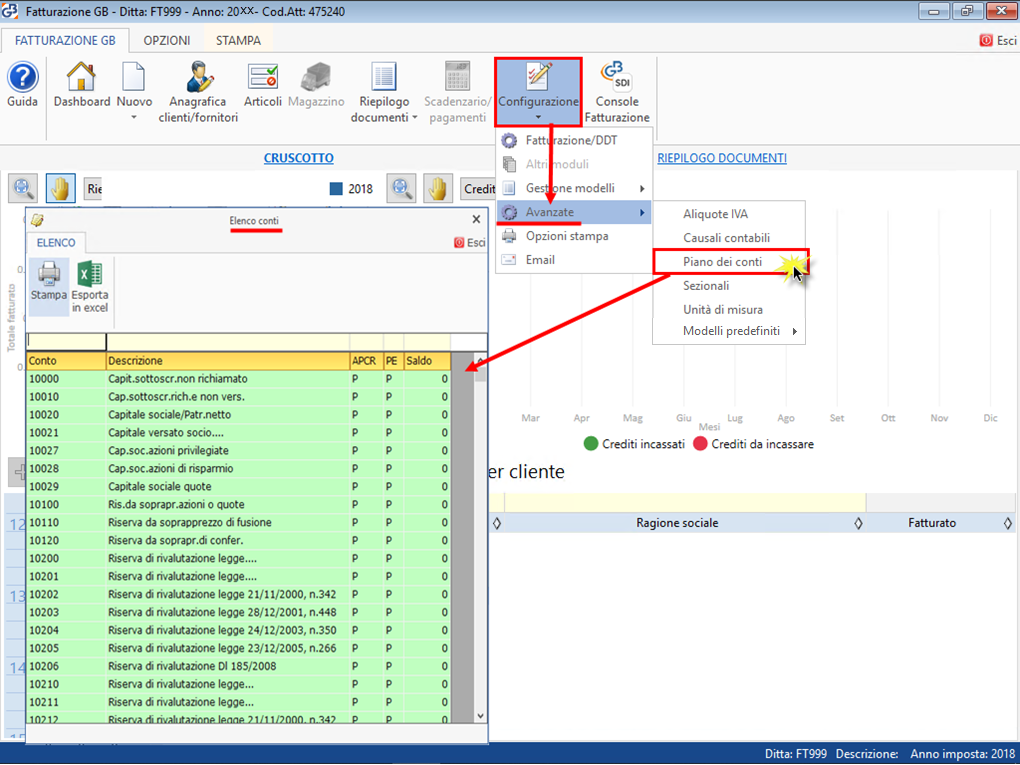Click the Nuovo document icon
The height and width of the screenshot is (765, 1020).
coord(134,77)
